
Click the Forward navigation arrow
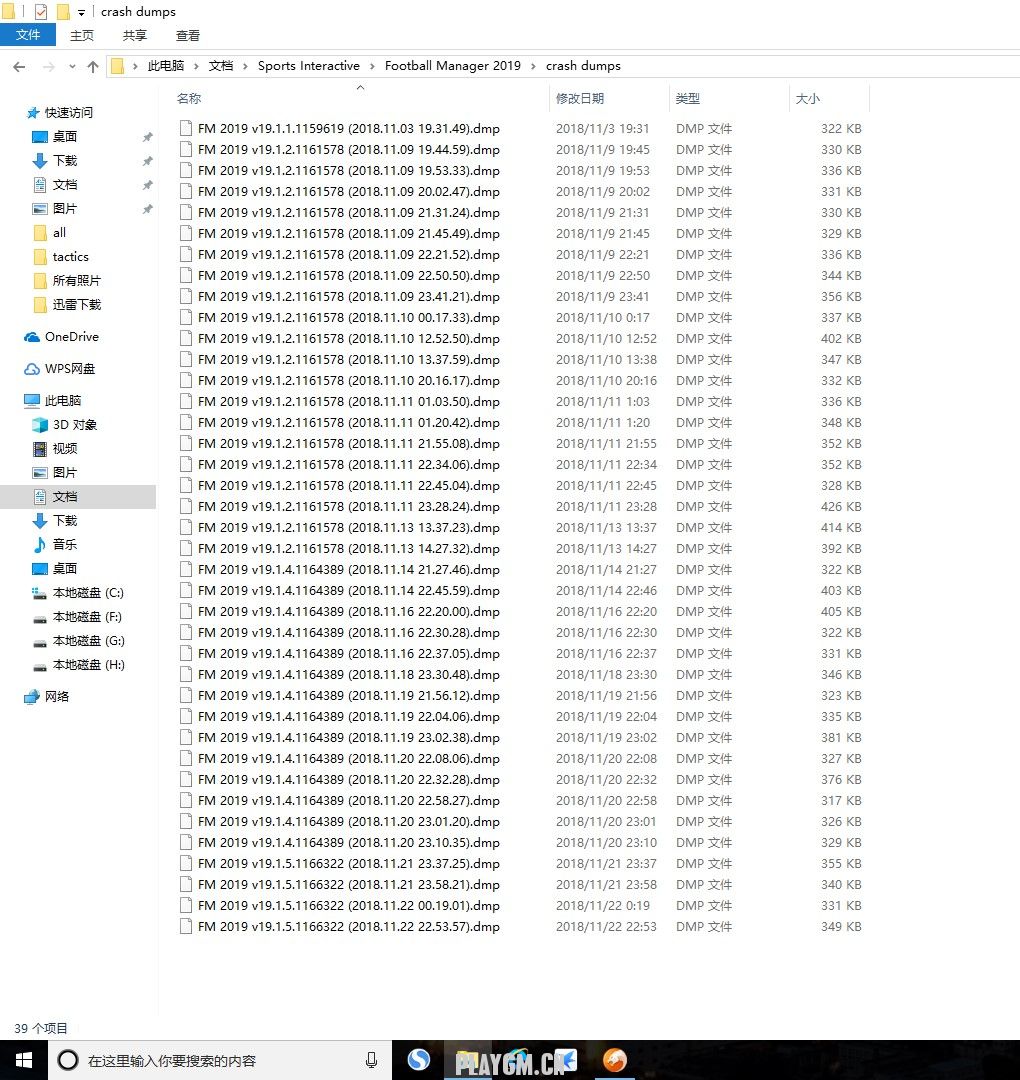point(48,67)
